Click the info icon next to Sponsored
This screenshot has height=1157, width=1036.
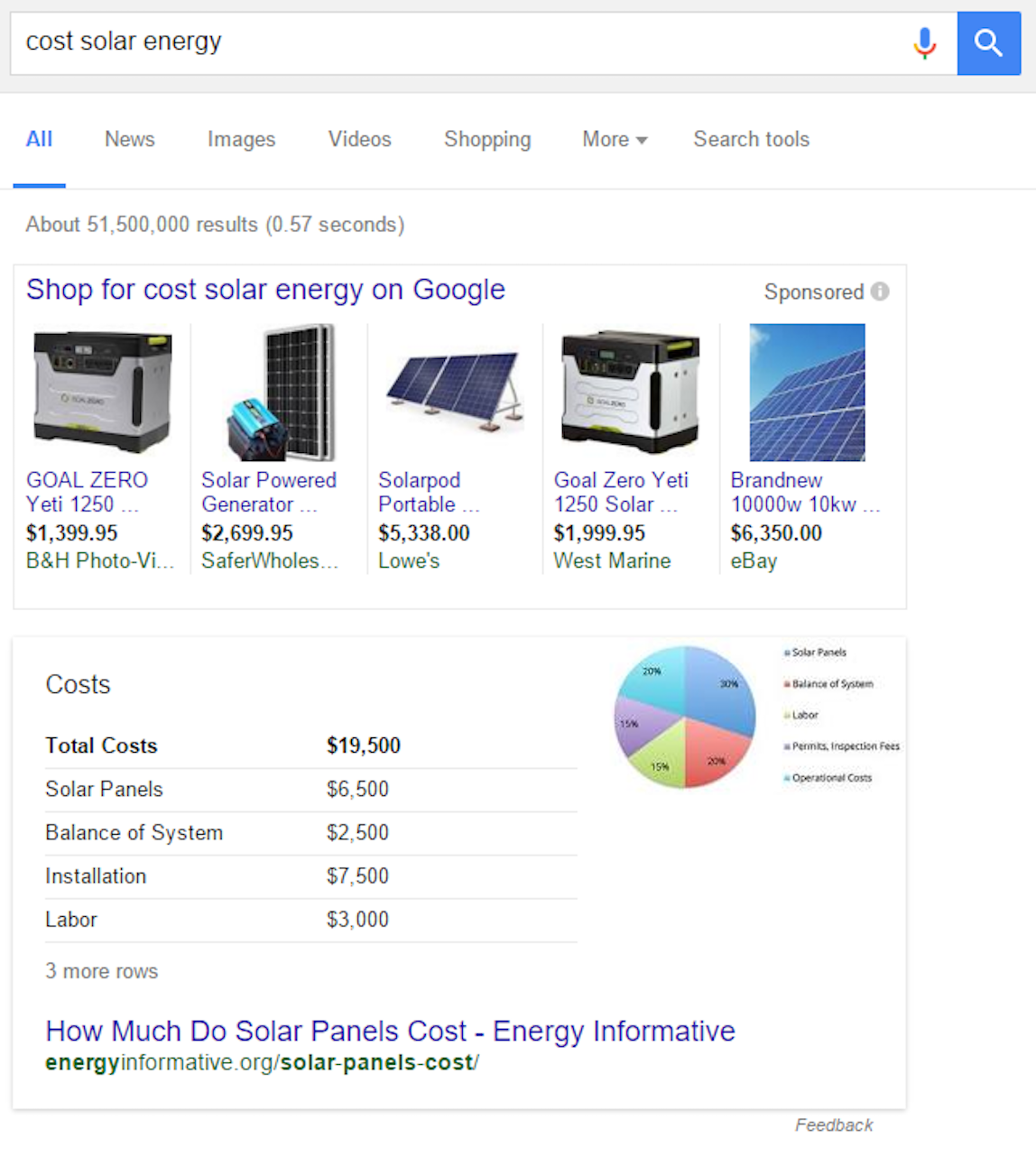(x=881, y=292)
